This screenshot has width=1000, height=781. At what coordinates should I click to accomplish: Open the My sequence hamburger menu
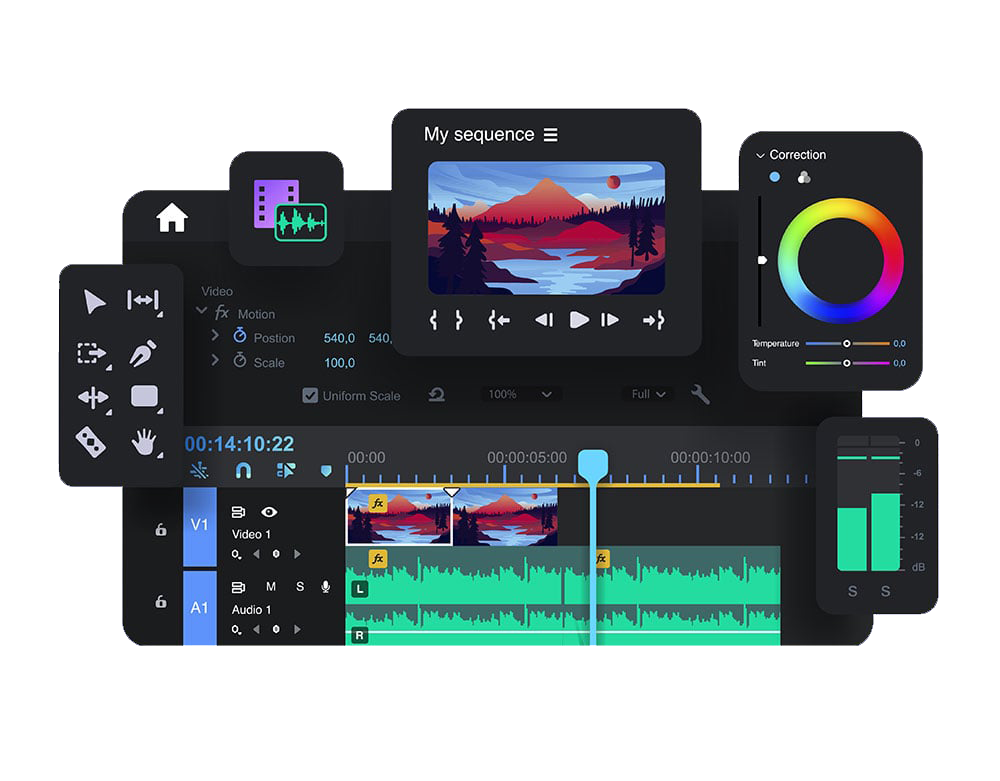coord(551,135)
